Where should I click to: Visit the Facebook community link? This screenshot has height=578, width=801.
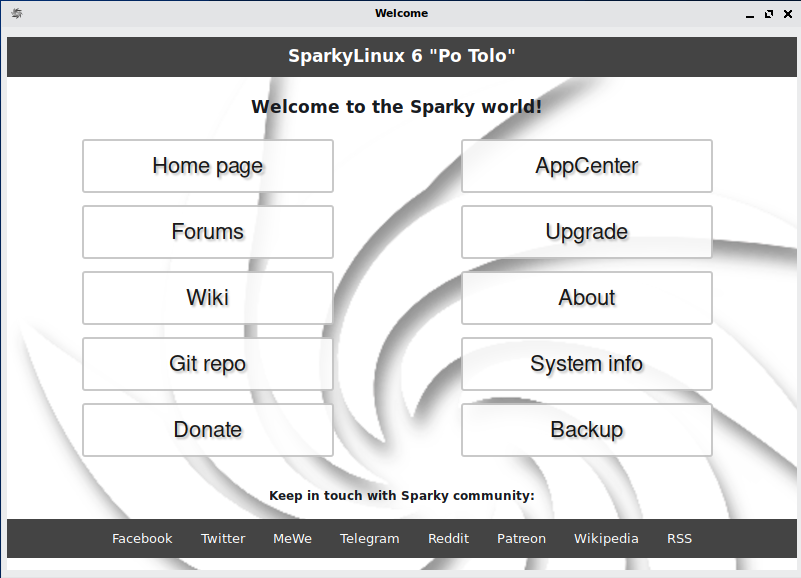coord(142,538)
